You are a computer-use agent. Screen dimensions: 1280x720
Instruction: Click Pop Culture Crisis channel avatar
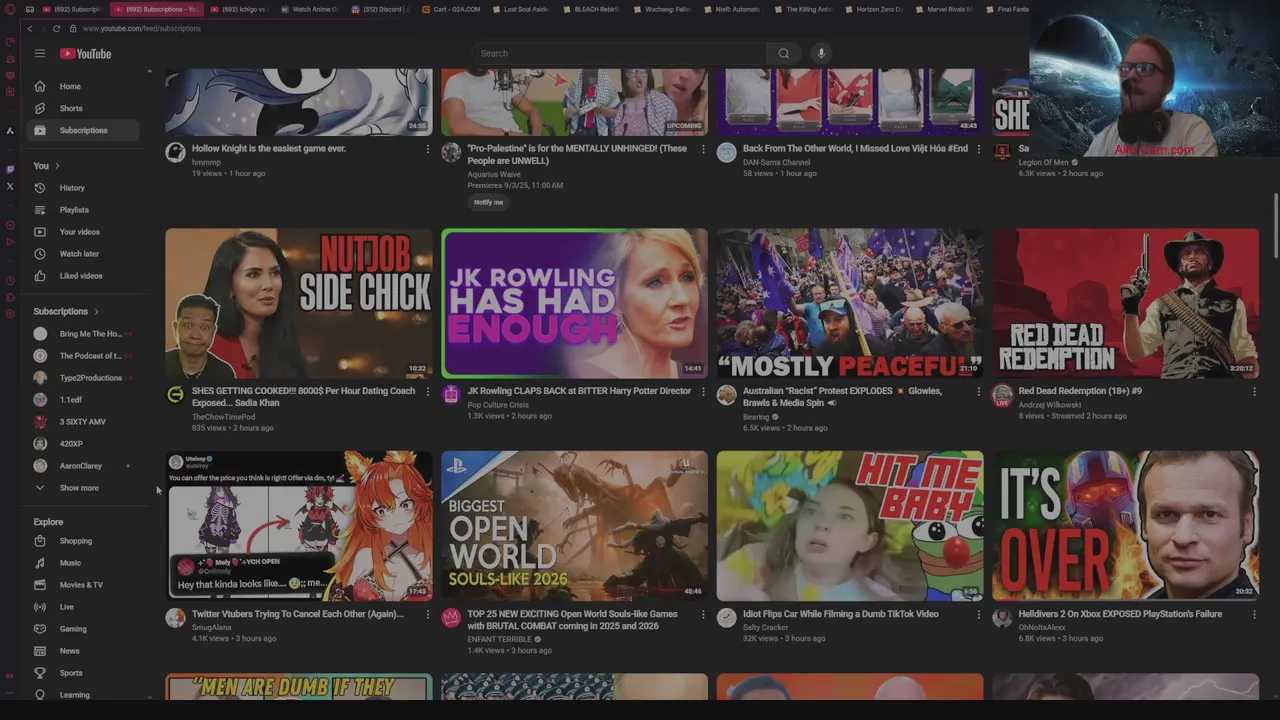click(451, 395)
